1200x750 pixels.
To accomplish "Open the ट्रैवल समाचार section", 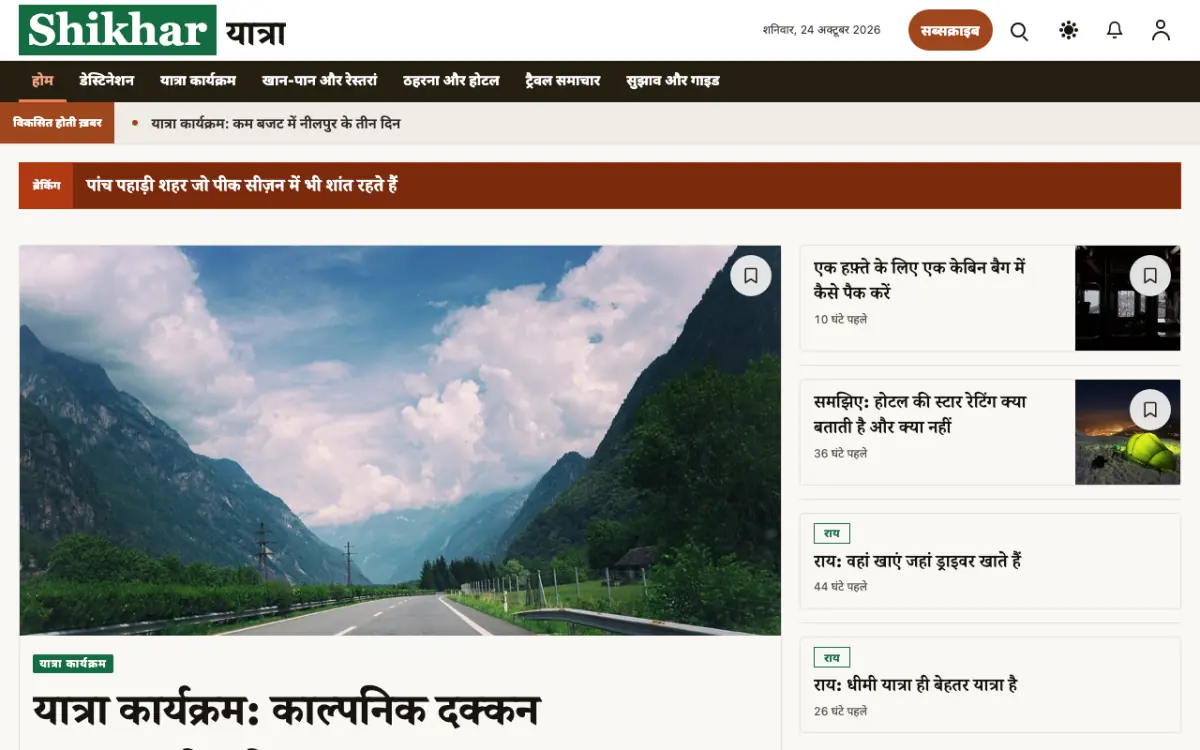I will 563,81.
